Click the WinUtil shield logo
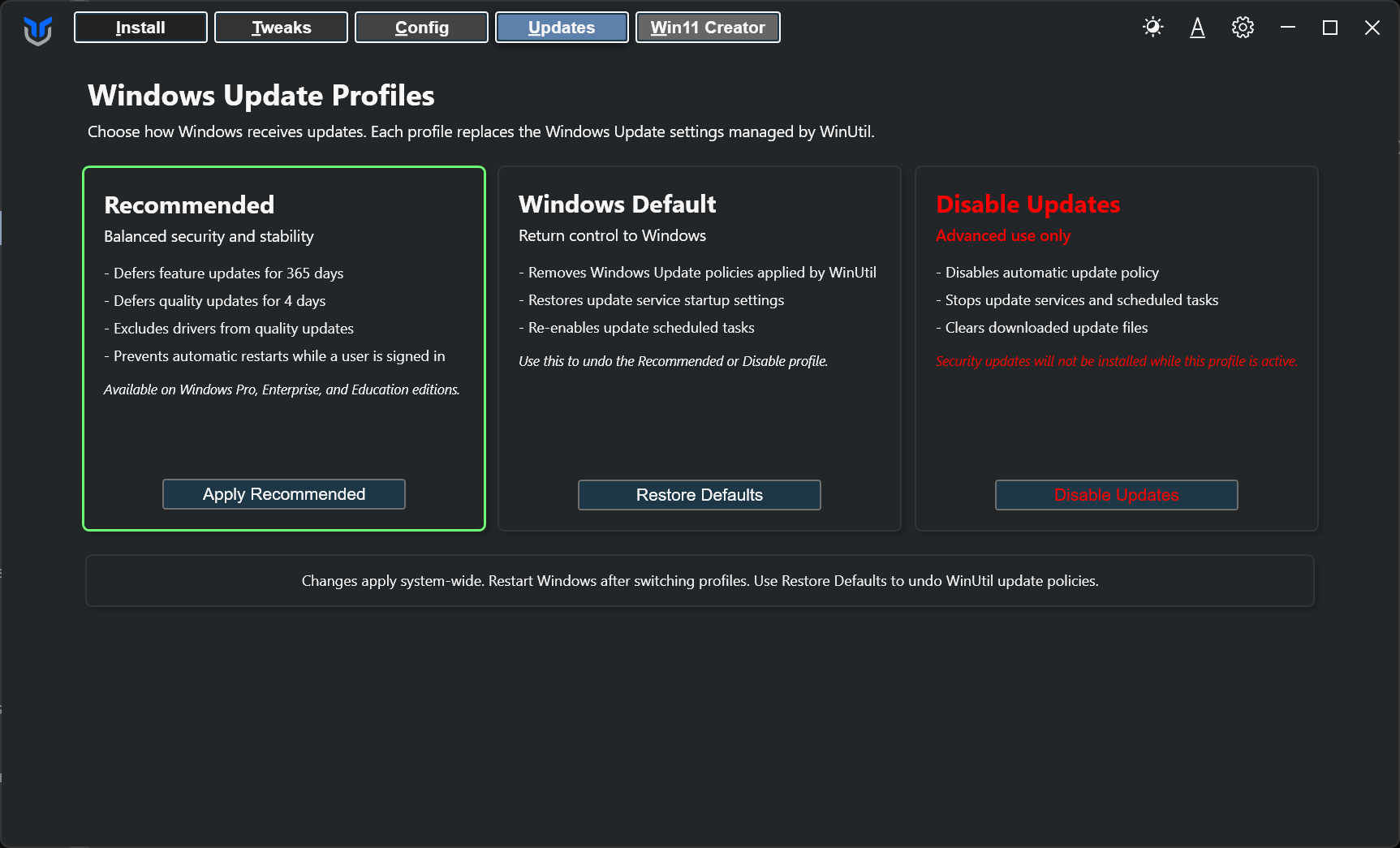The width and height of the screenshot is (1400, 848). click(37, 29)
